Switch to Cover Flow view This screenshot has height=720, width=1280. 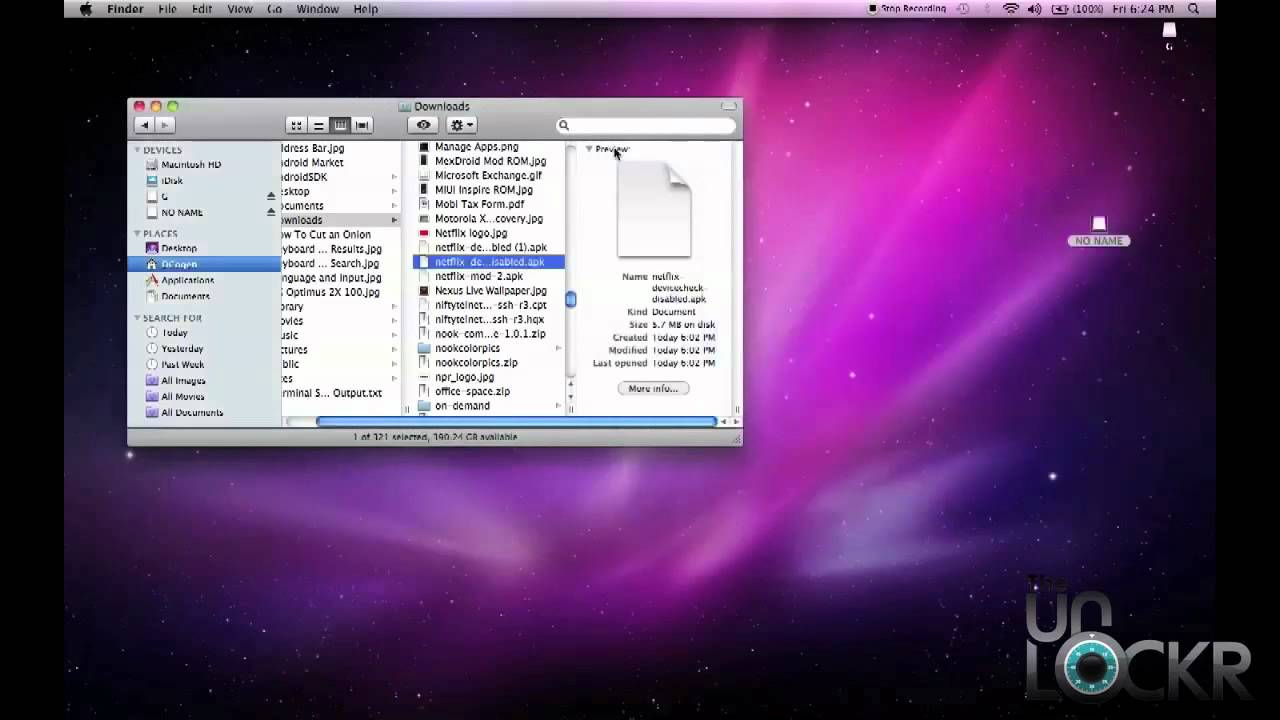(362, 125)
